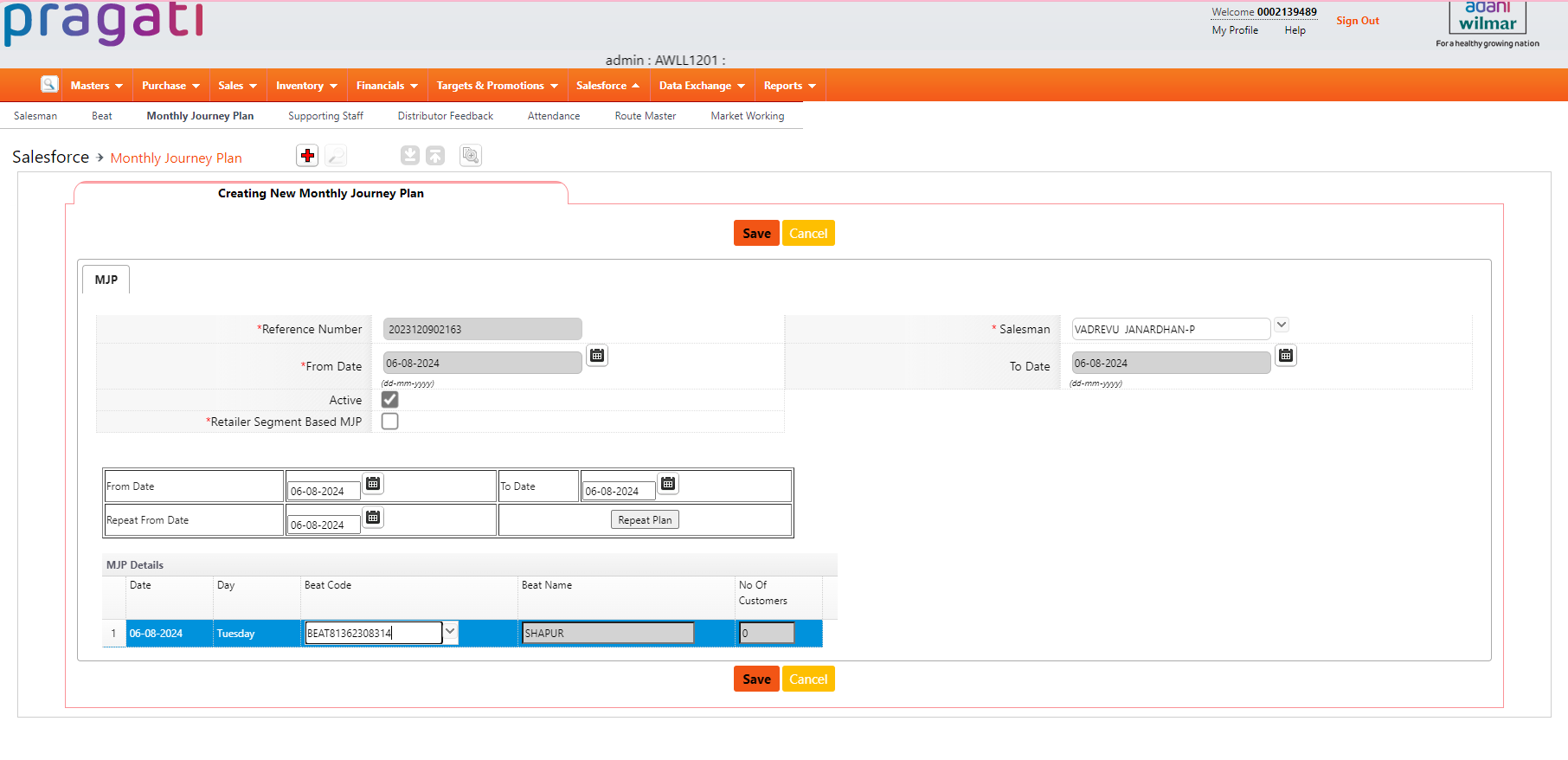Open the Distributor Feedback submenu item
Viewport: 1568px width, 760px height.
[446, 116]
